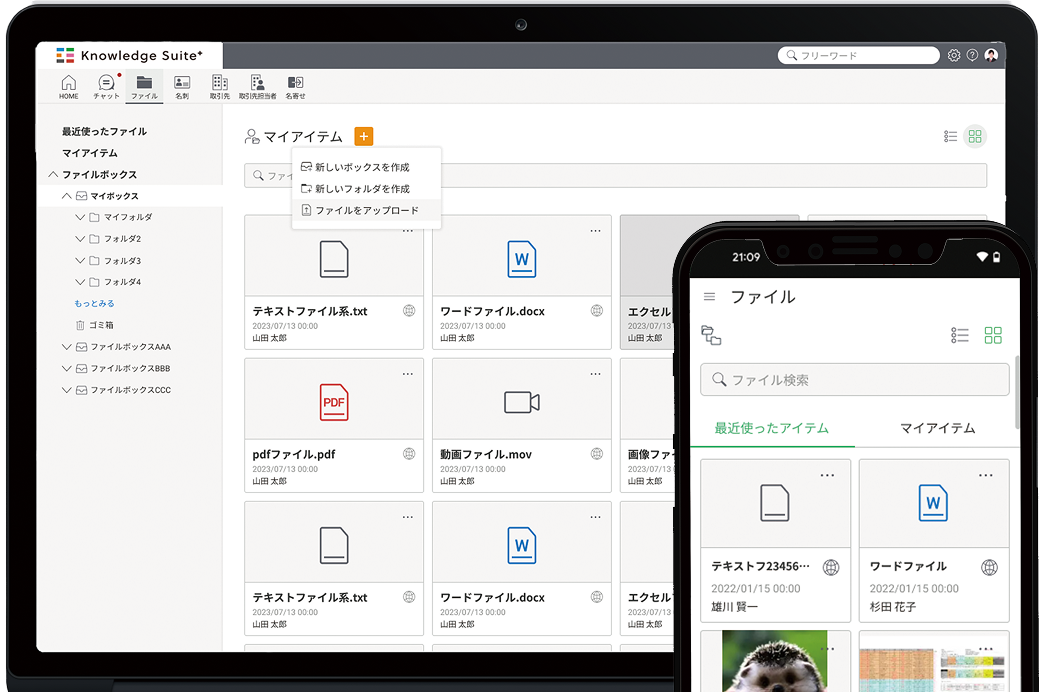Click the ファイル検索 search field on mobile
The width and height of the screenshot is (1040, 692).
(x=854, y=379)
